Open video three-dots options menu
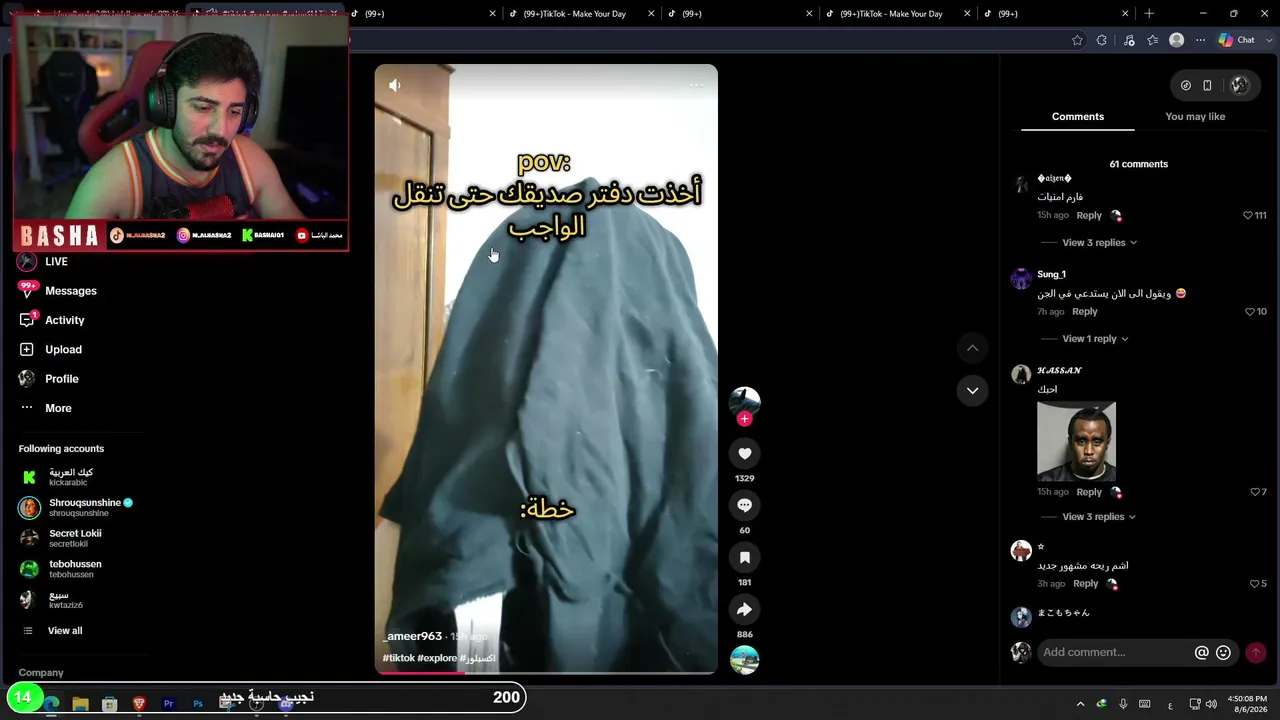The width and height of the screenshot is (1280, 720). coord(696,85)
